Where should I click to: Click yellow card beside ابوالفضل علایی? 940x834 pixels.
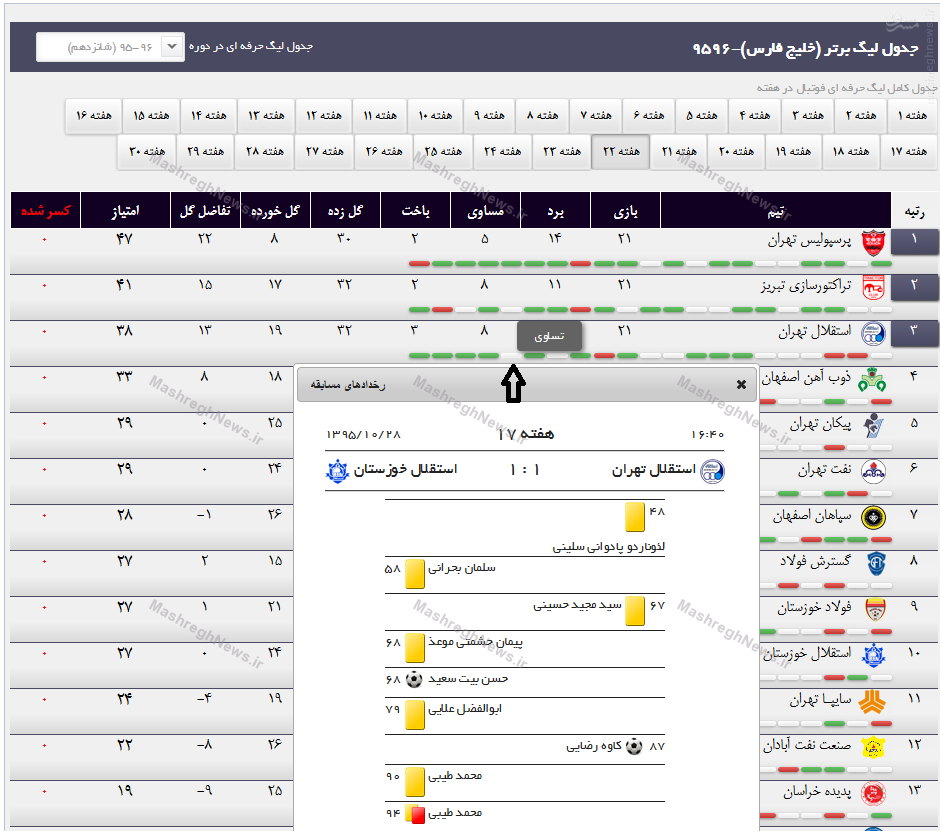415,715
